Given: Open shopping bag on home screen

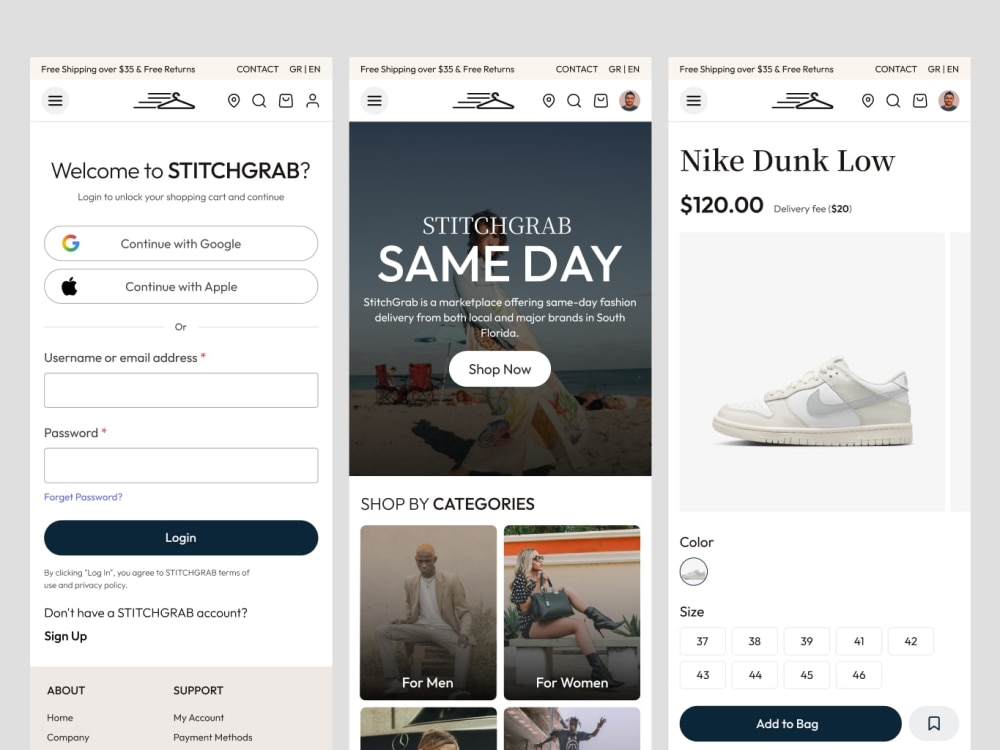Looking at the screenshot, I should click(x=601, y=101).
